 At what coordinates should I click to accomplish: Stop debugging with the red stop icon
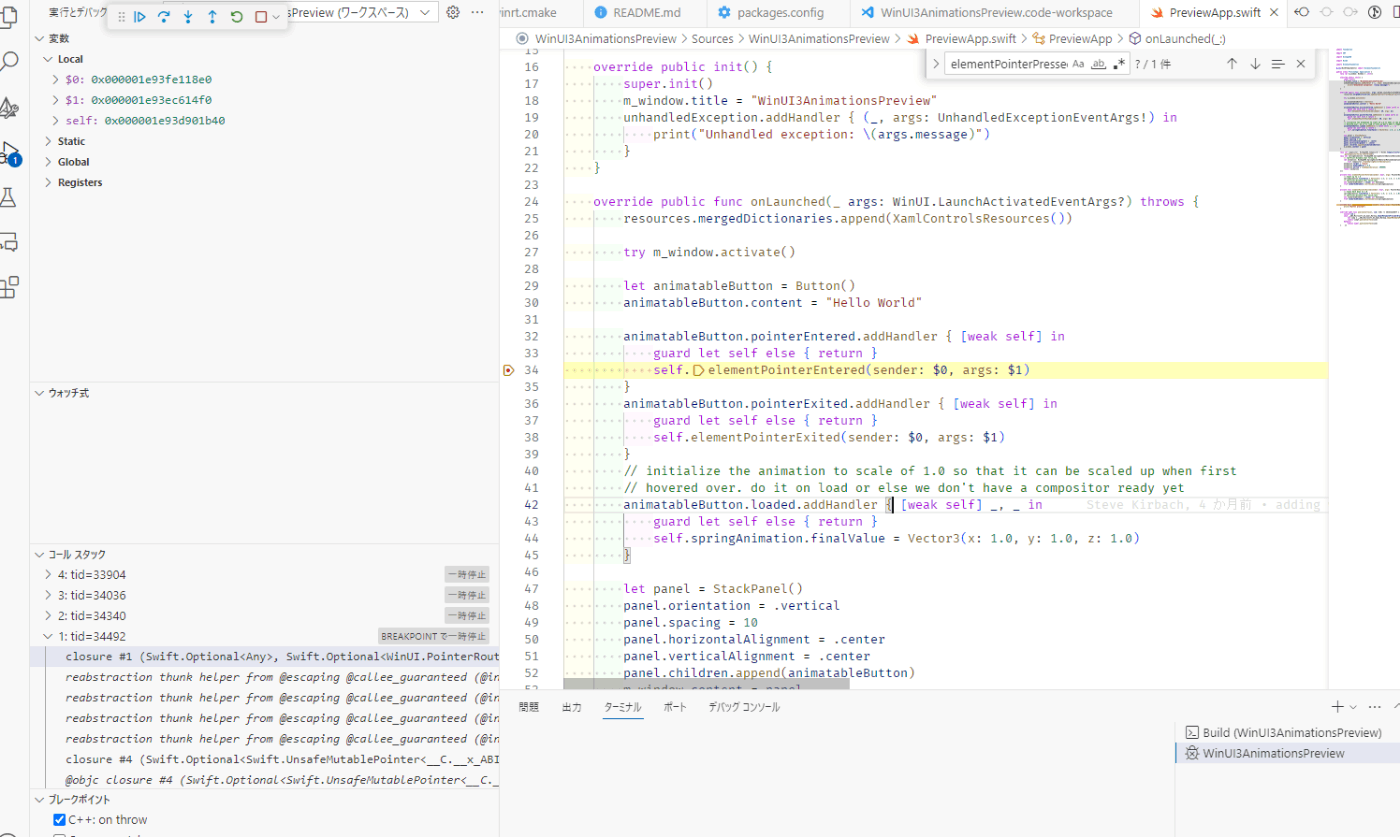[259, 17]
